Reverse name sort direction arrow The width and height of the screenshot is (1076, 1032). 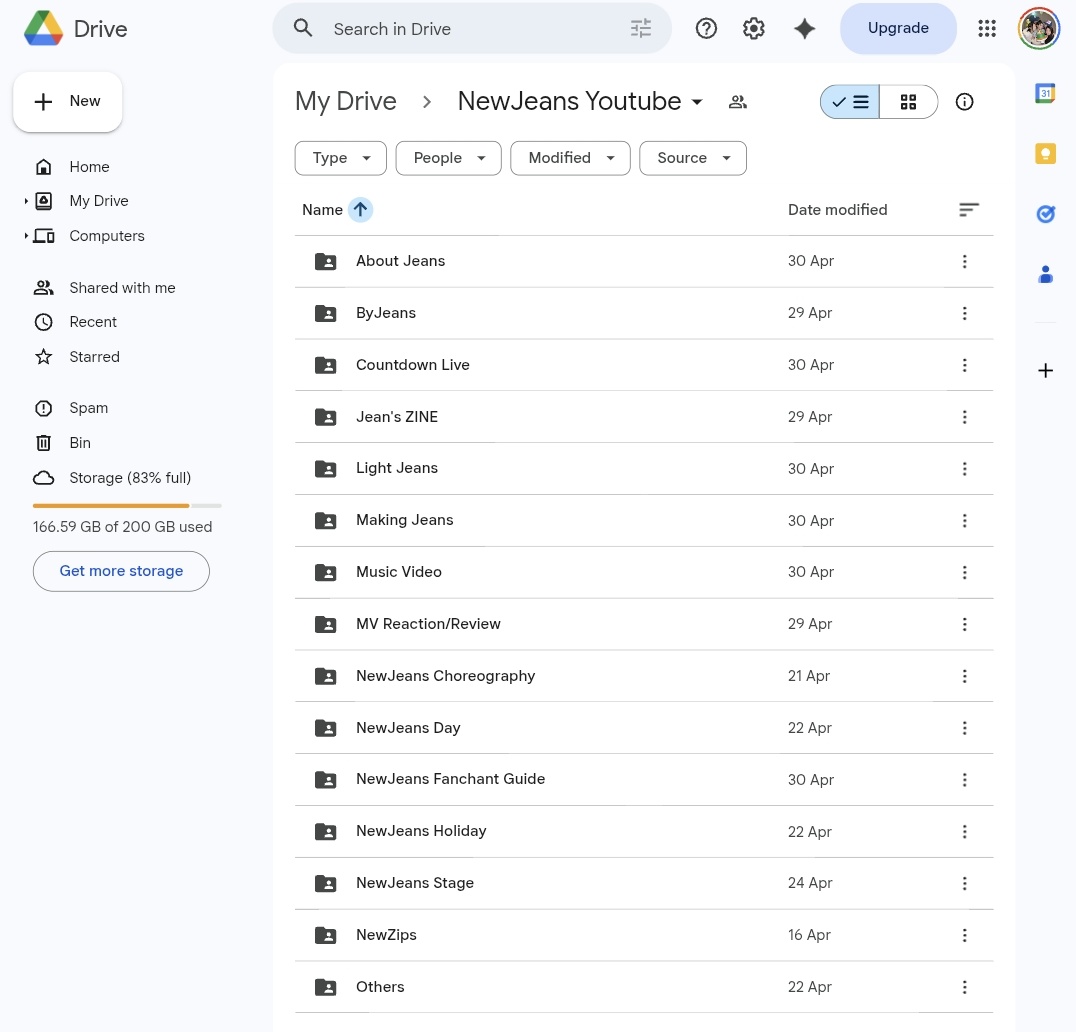(x=360, y=209)
